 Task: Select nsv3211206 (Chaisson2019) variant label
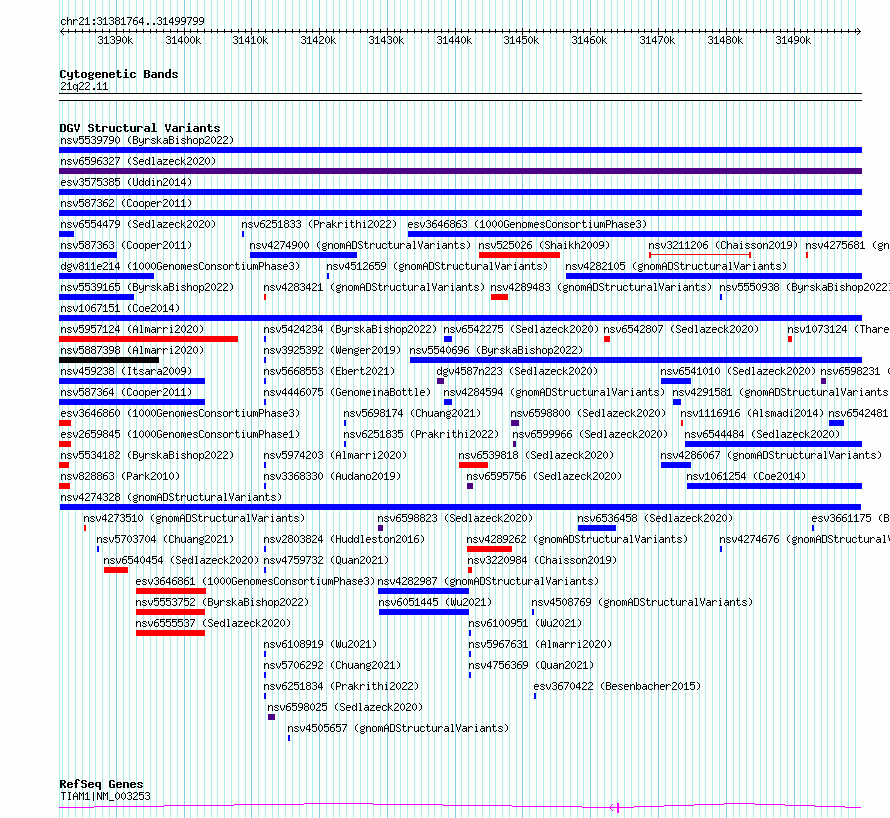723,245
